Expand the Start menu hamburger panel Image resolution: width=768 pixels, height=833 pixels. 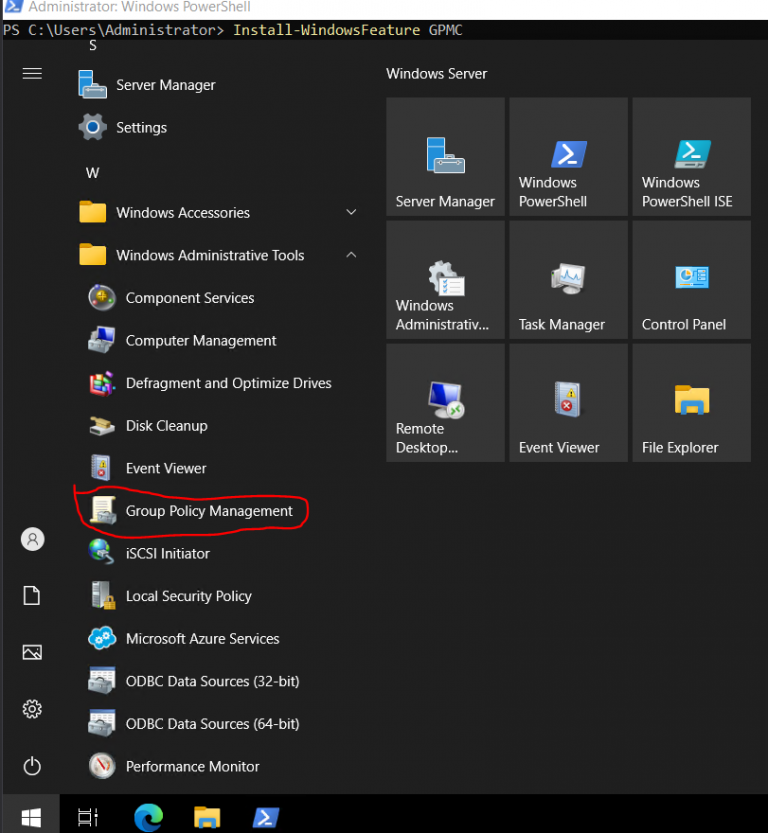(x=32, y=73)
